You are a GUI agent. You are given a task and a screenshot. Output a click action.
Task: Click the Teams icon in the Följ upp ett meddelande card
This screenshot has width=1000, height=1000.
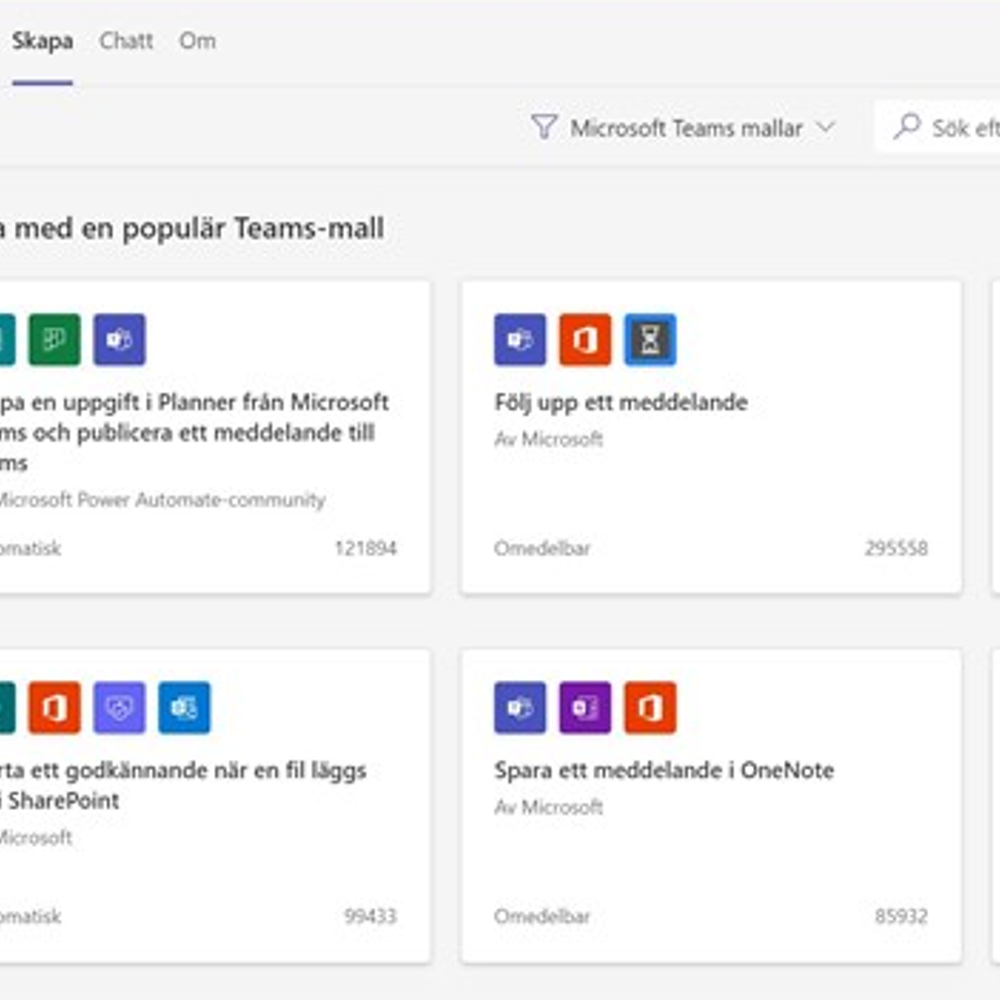[x=520, y=339]
